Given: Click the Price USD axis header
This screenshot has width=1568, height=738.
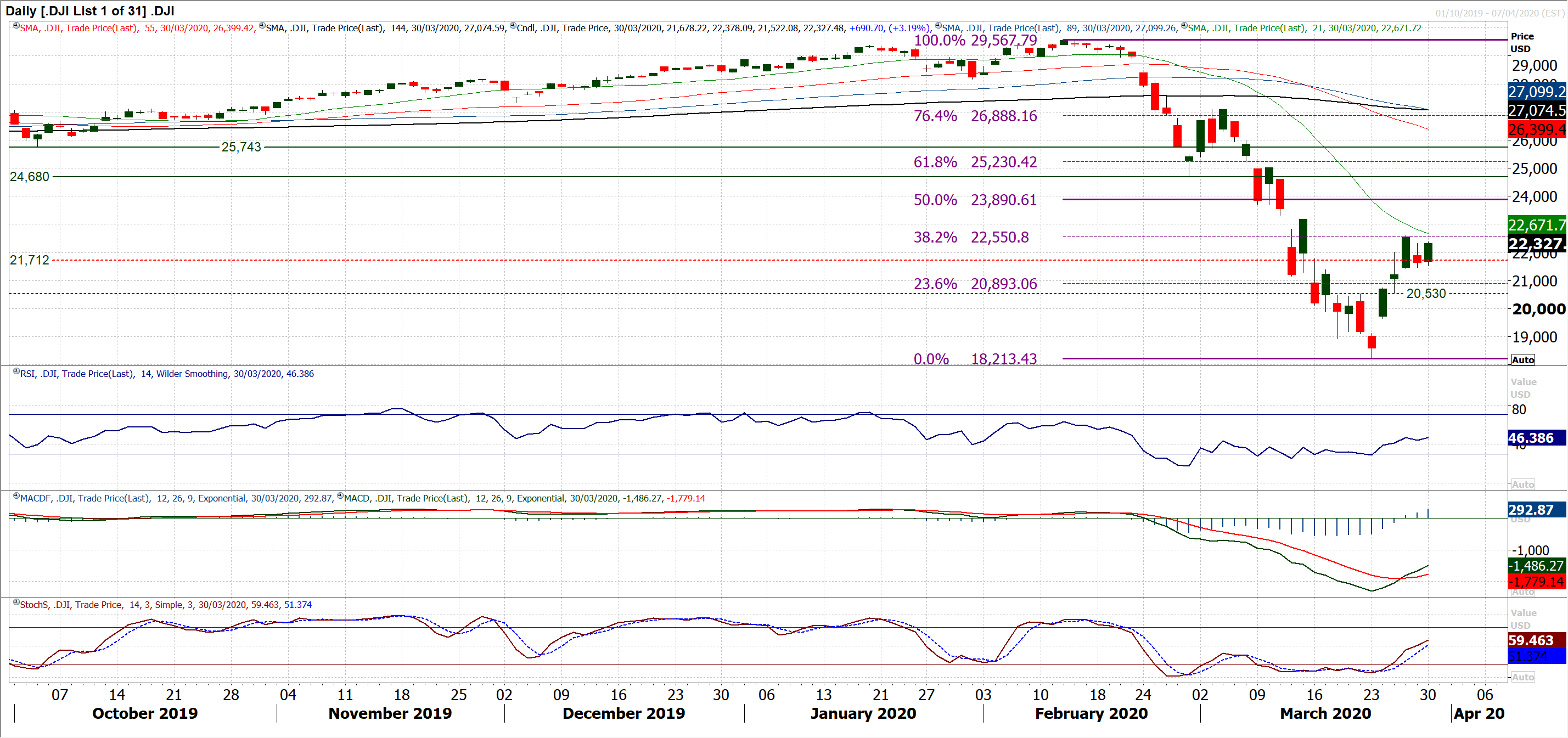Looking at the screenshot, I should click(1522, 43).
